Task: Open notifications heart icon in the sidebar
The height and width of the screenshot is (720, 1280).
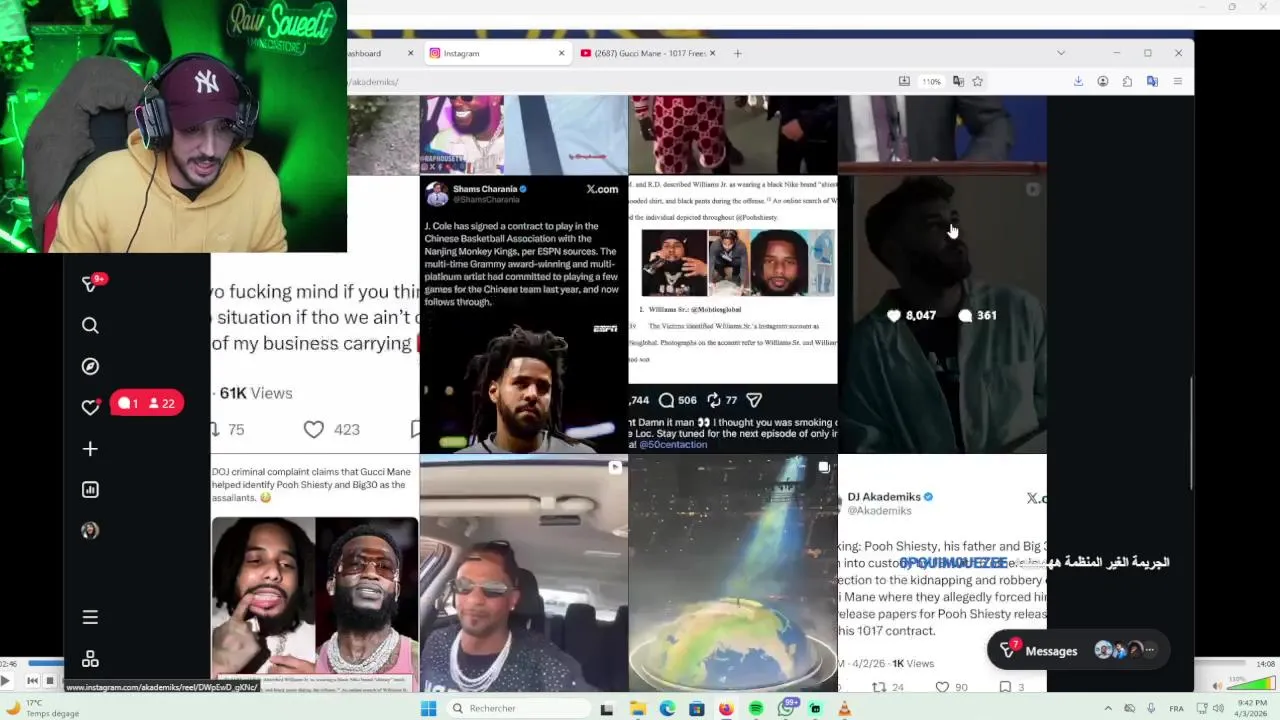Action: coord(90,407)
